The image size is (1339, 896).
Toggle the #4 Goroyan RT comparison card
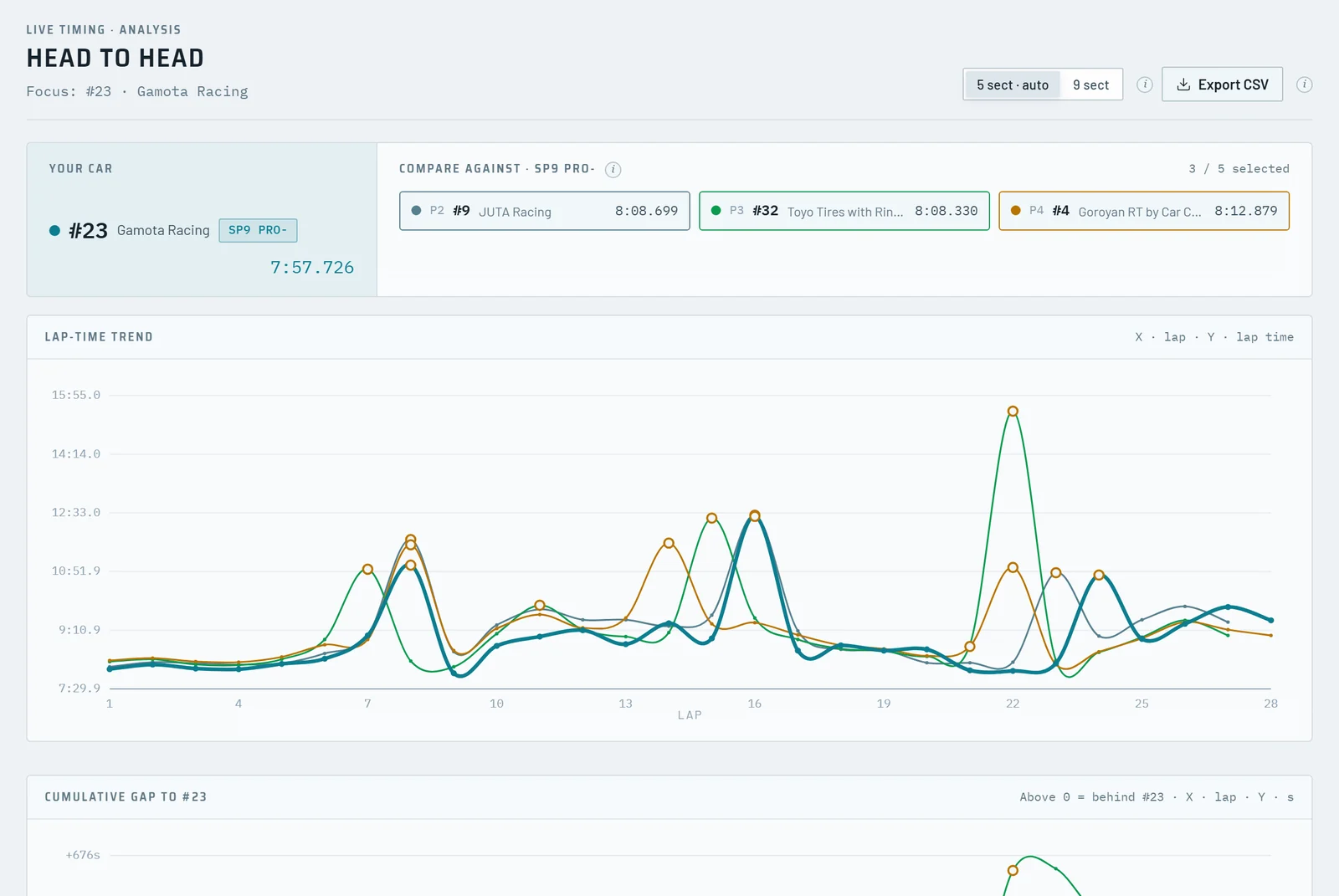(x=1144, y=211)
